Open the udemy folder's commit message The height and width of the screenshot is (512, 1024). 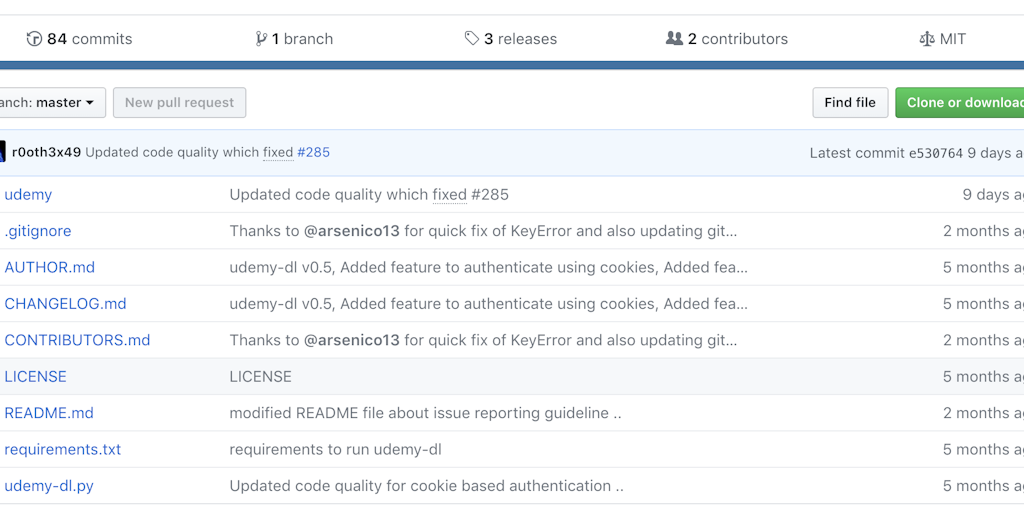369,195
